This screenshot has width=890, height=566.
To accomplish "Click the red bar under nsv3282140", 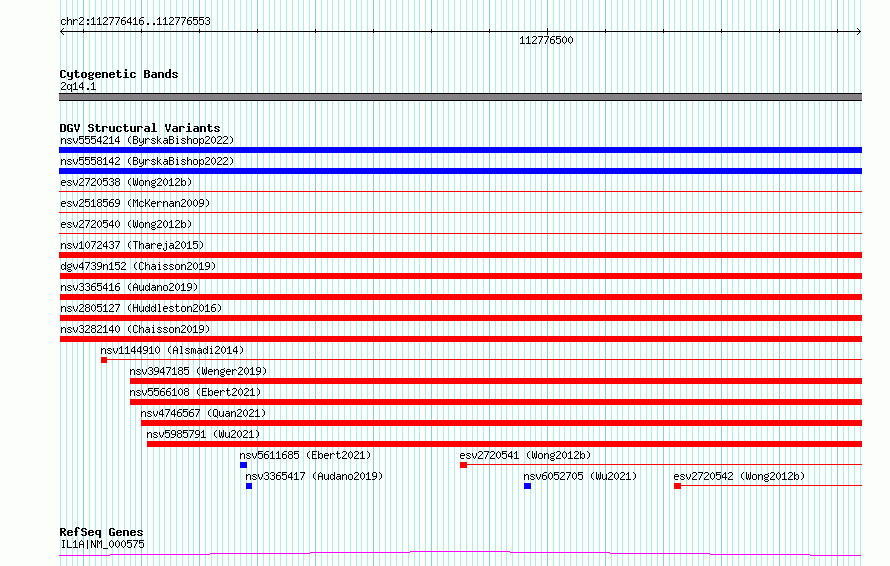I will point(460,339).
